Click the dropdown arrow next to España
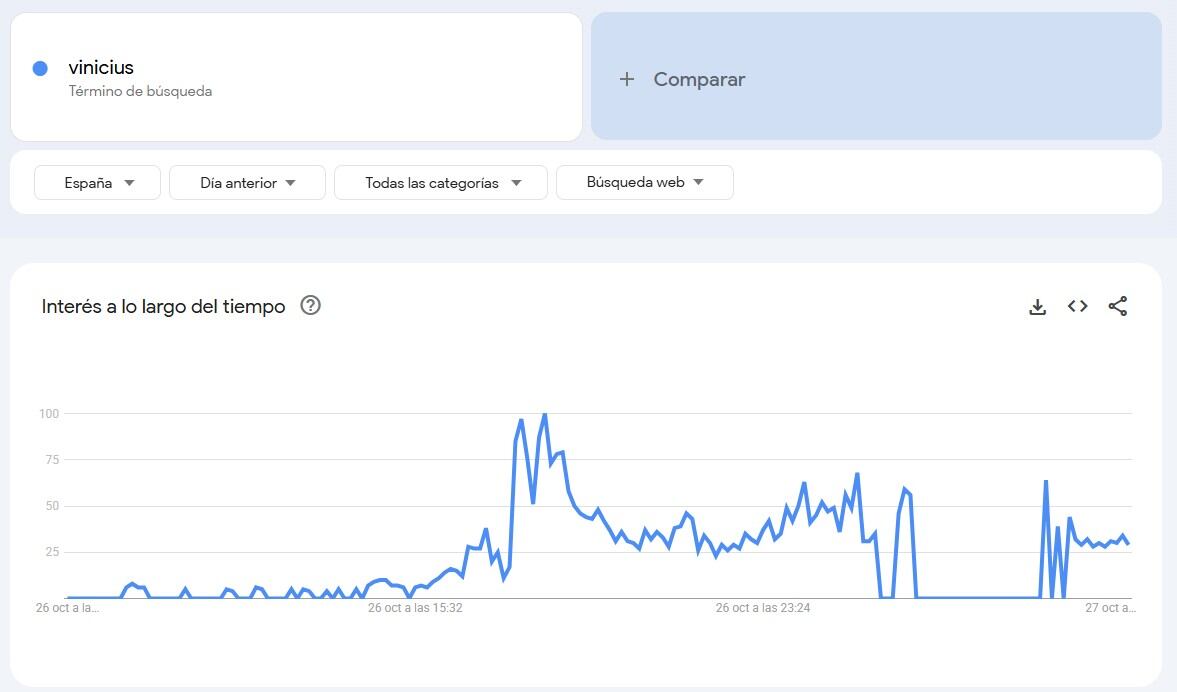The height and width of the screenshot is (692, 1177). click(129, 183)
